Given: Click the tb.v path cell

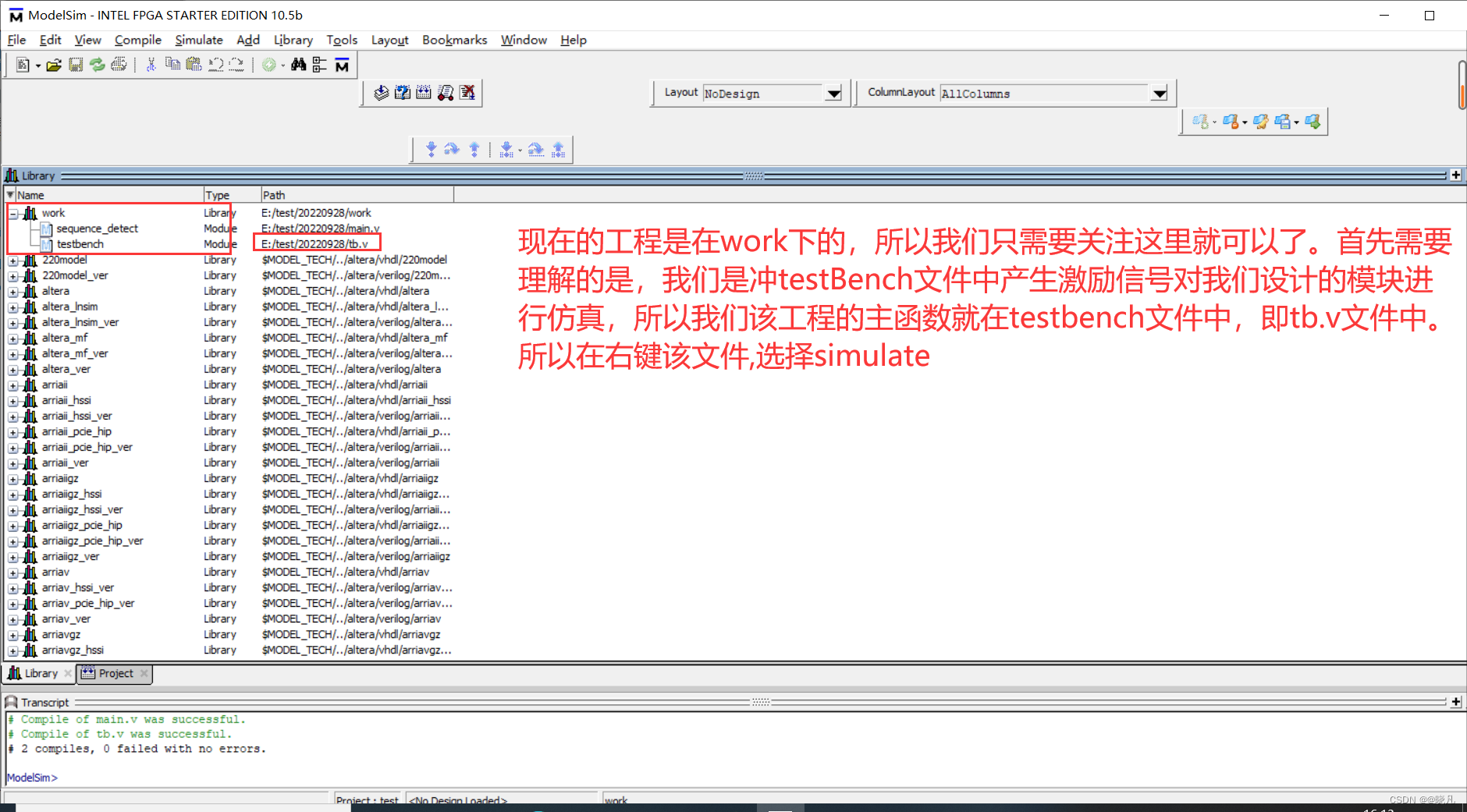Looking at the screenshot, I should pyautogui.click(x=315, y=244).
